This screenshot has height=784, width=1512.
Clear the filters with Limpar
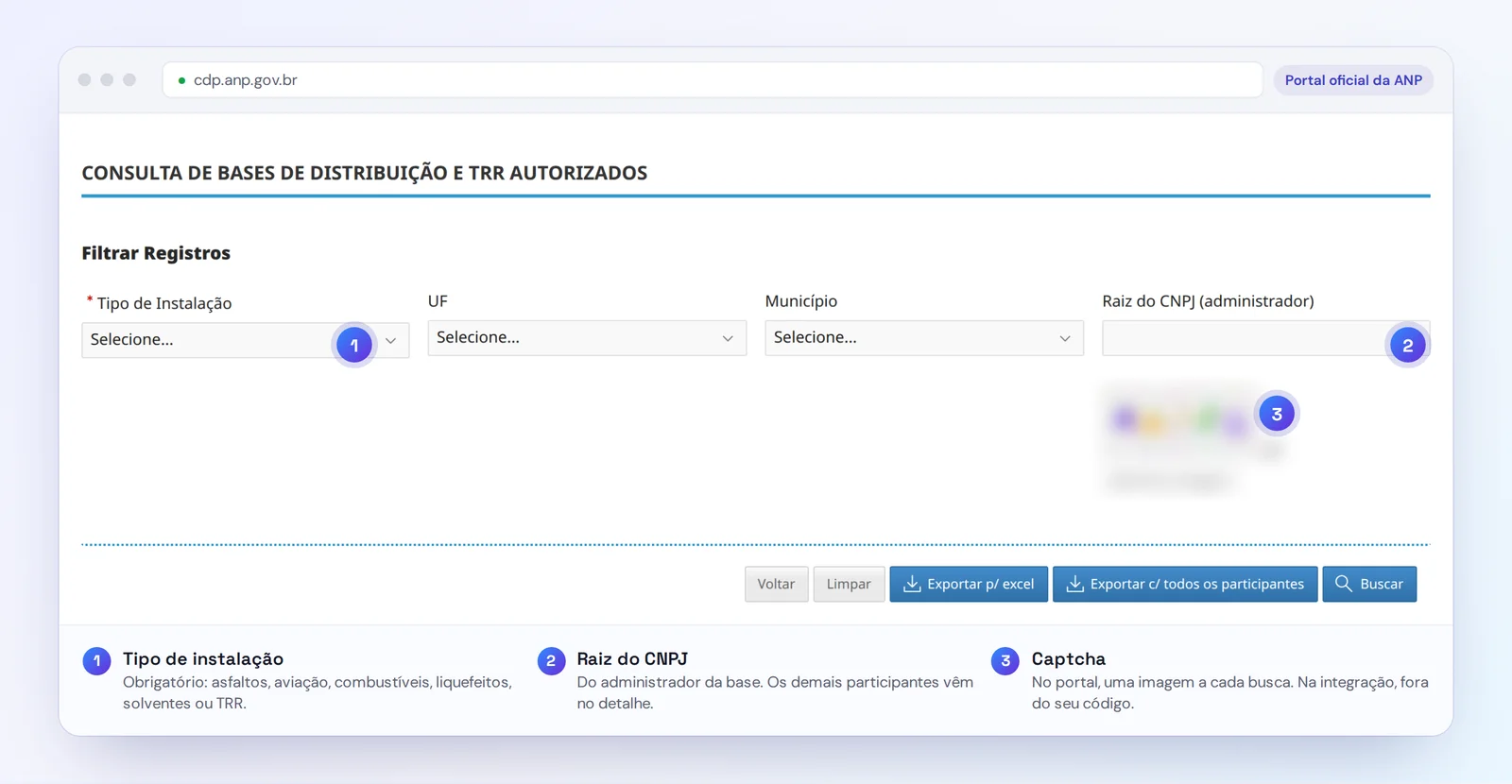point(849,584)
